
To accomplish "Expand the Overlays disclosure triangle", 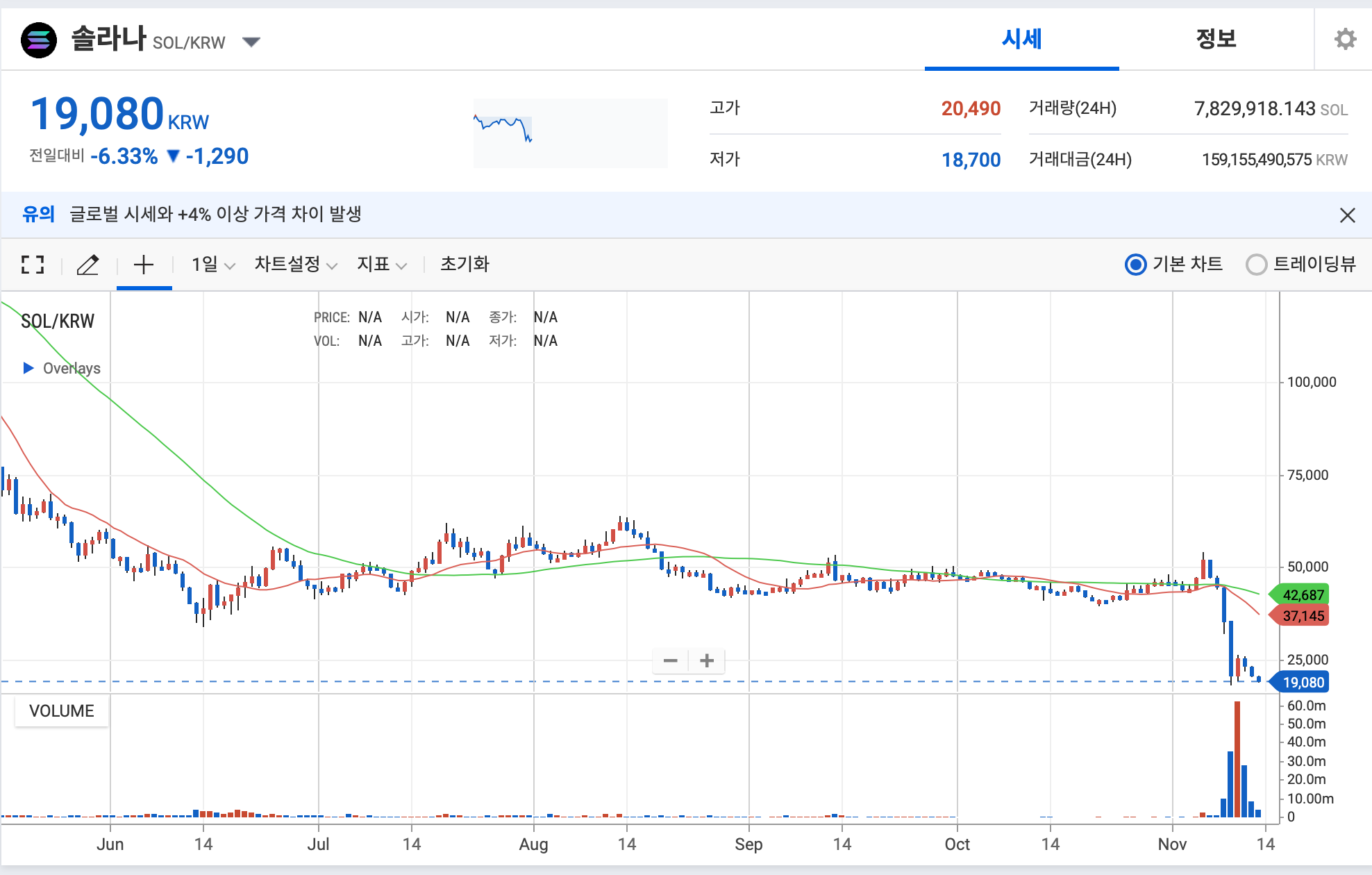I will (x=28, y=368).
